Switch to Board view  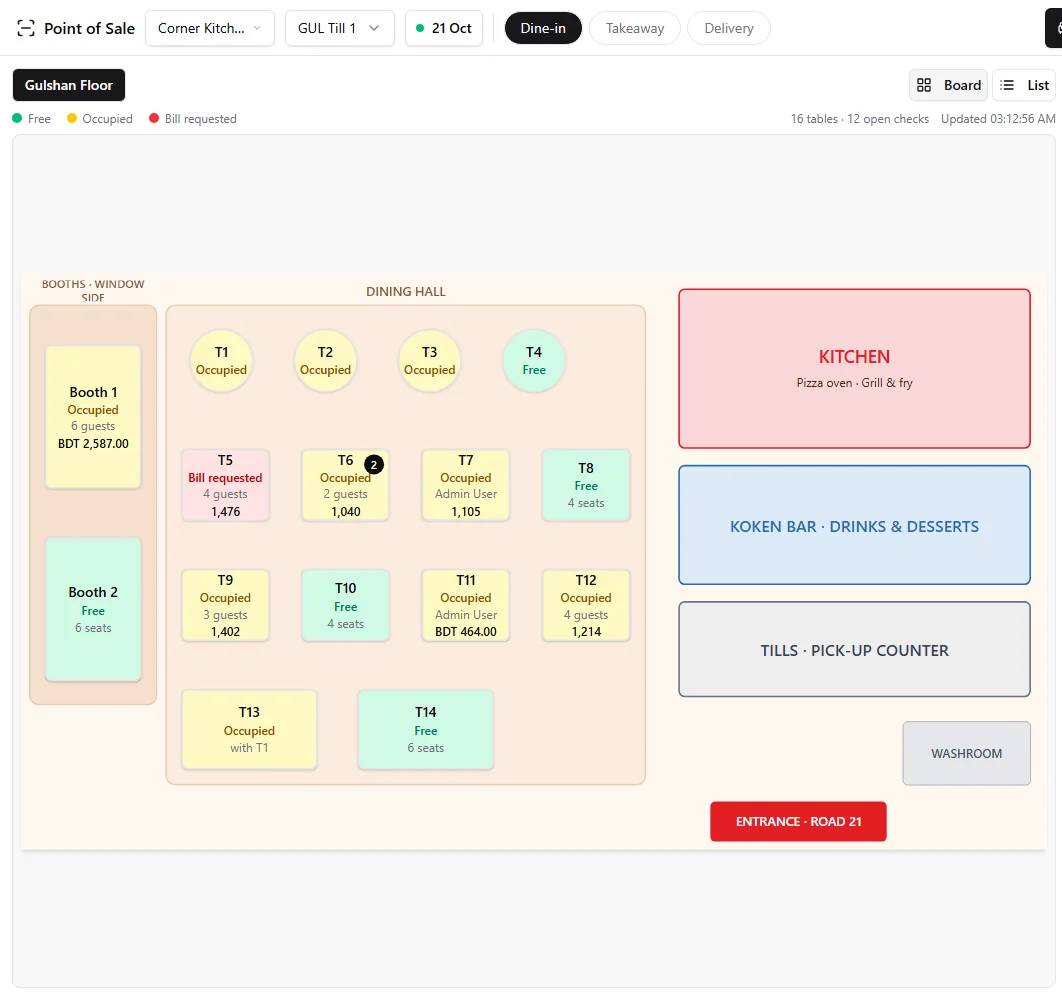(x=948, y=85)
